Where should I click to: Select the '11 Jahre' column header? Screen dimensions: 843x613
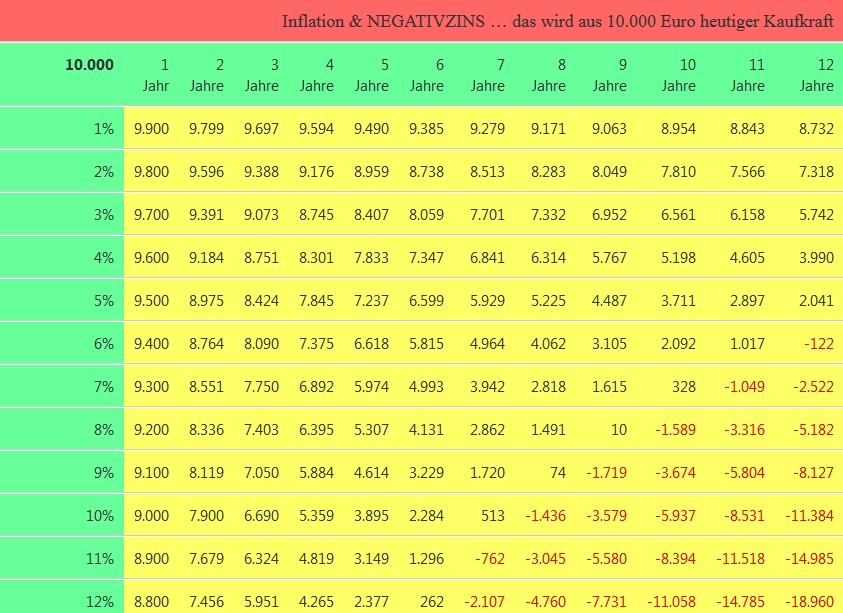747,75
